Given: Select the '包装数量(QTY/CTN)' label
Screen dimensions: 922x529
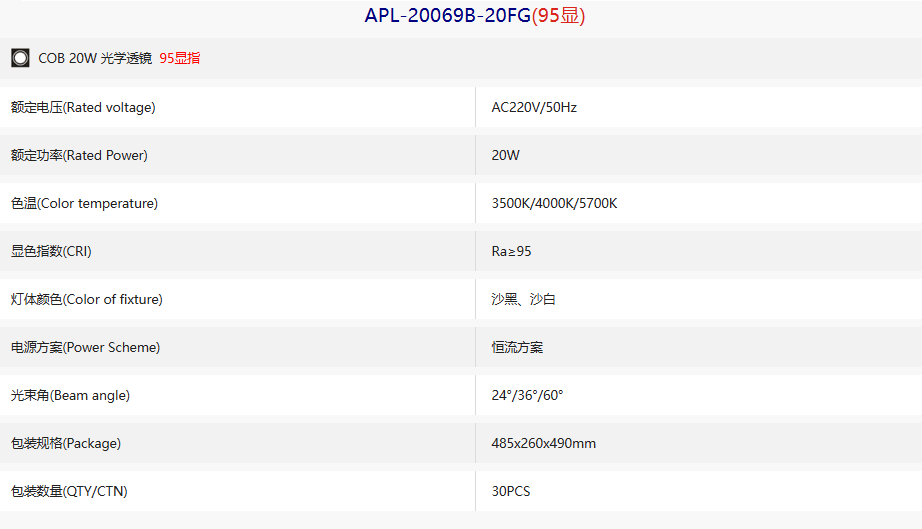Looking at the screenshot, I should (69, 491).
